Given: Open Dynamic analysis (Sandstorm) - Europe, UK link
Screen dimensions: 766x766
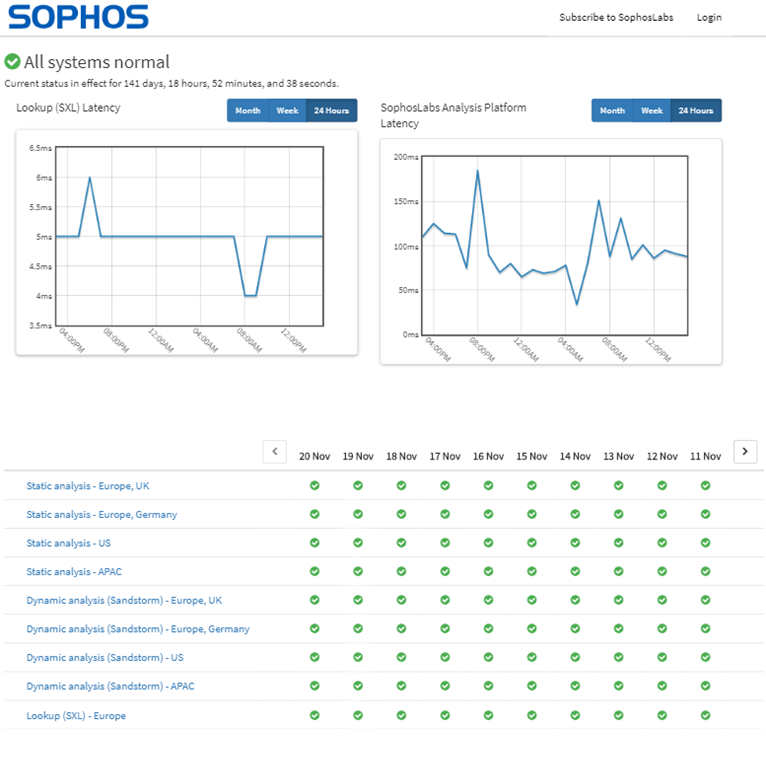Looking at the screenshot, I should (x=124, y=600).
